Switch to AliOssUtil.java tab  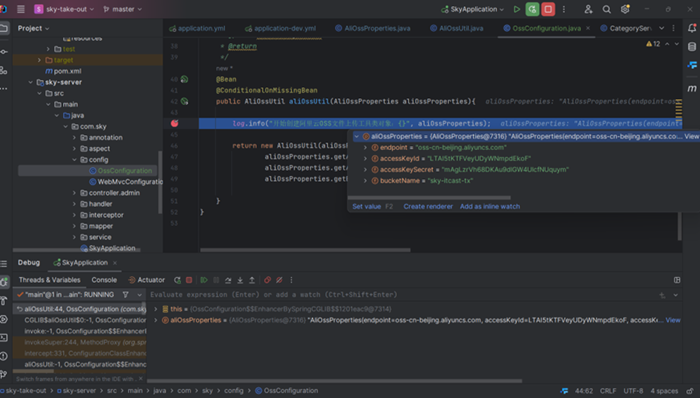pos(457,28)
